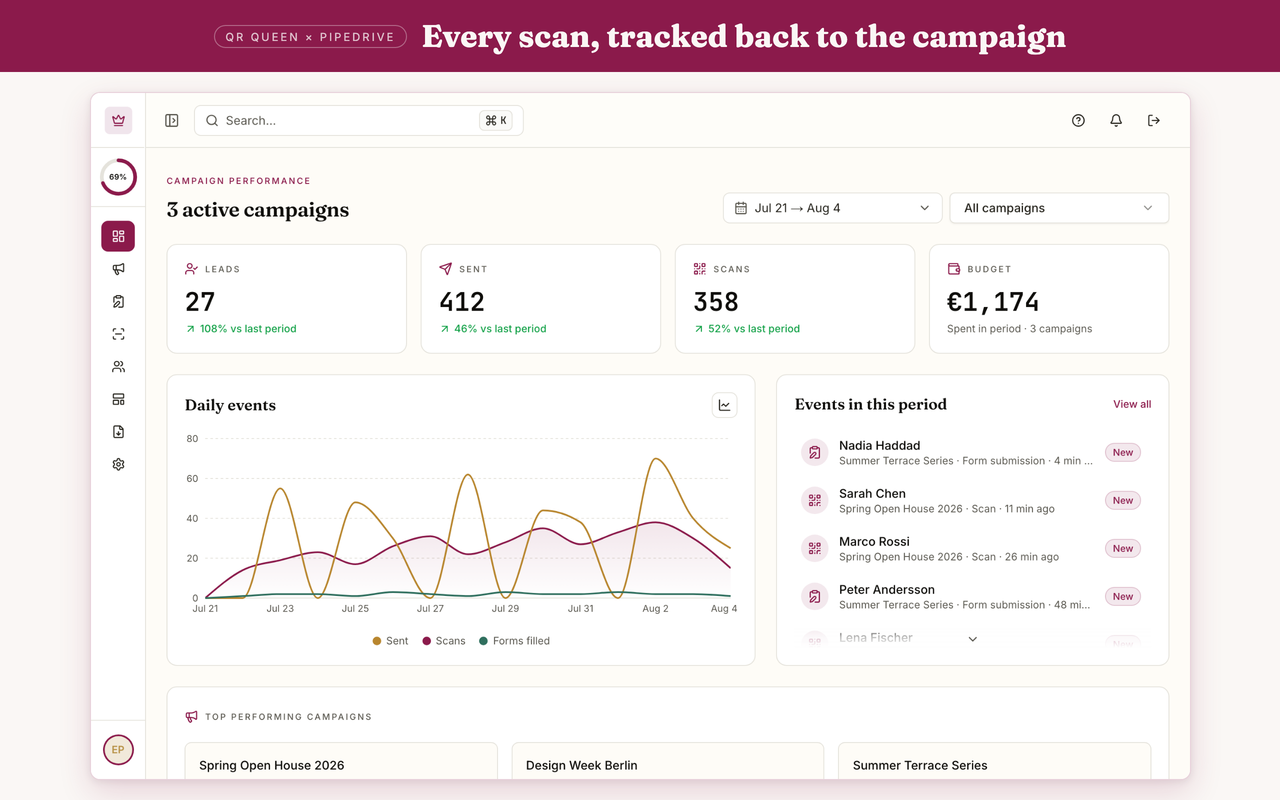Open the dashboard grid icon in sidebar
Screen dimensions: 1280x800
[118, 236]
